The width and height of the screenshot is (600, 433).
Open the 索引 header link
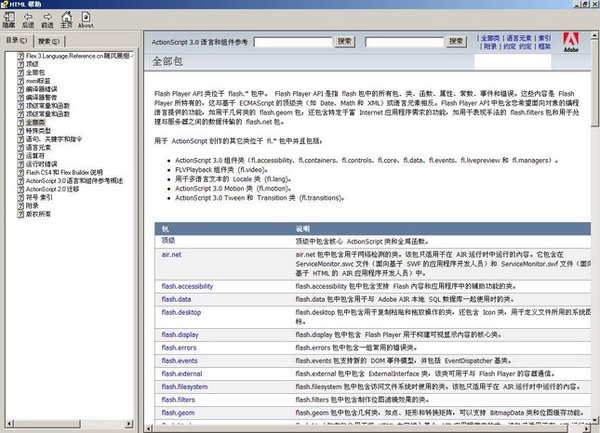click(x=545, y=38)
